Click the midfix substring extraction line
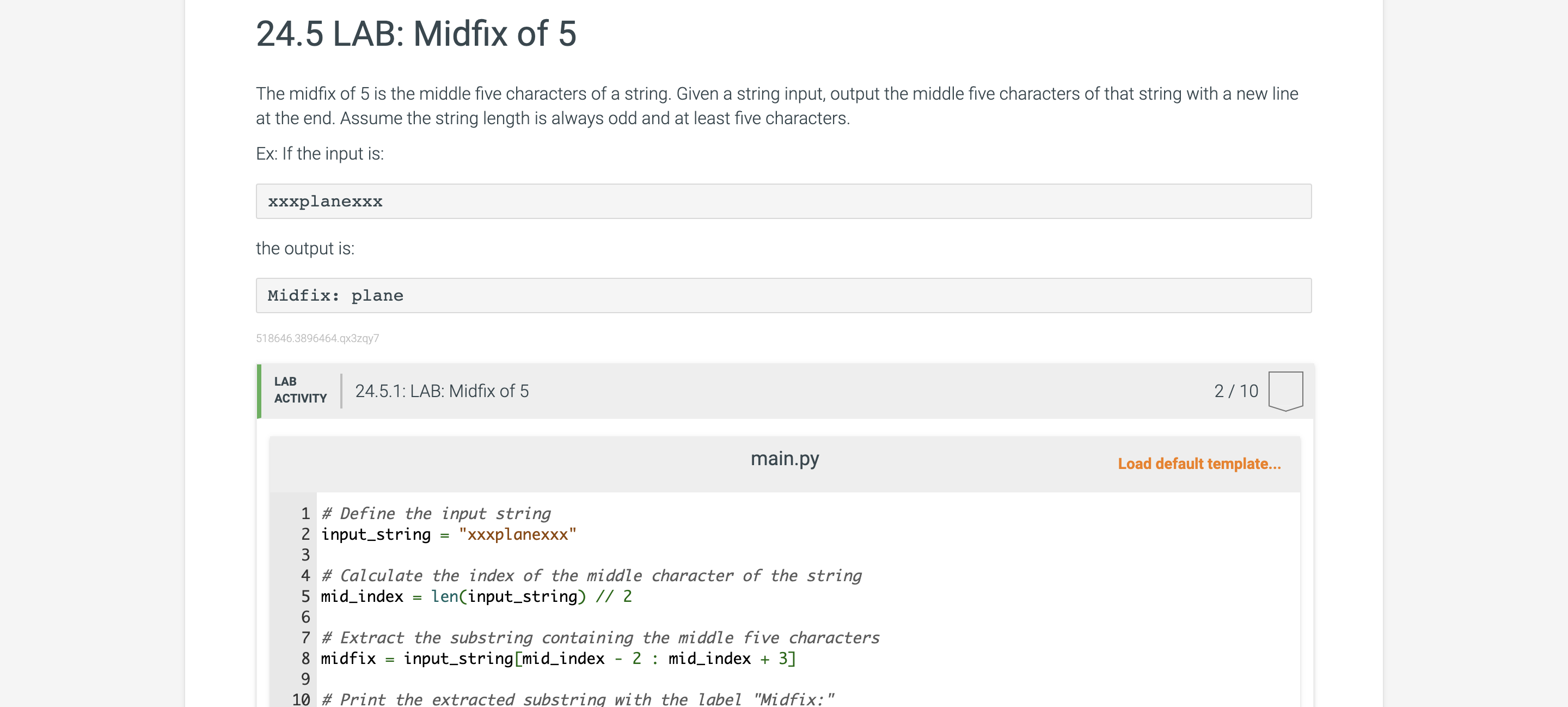This screenshot has width=1568, height=707. click(558, 659)
